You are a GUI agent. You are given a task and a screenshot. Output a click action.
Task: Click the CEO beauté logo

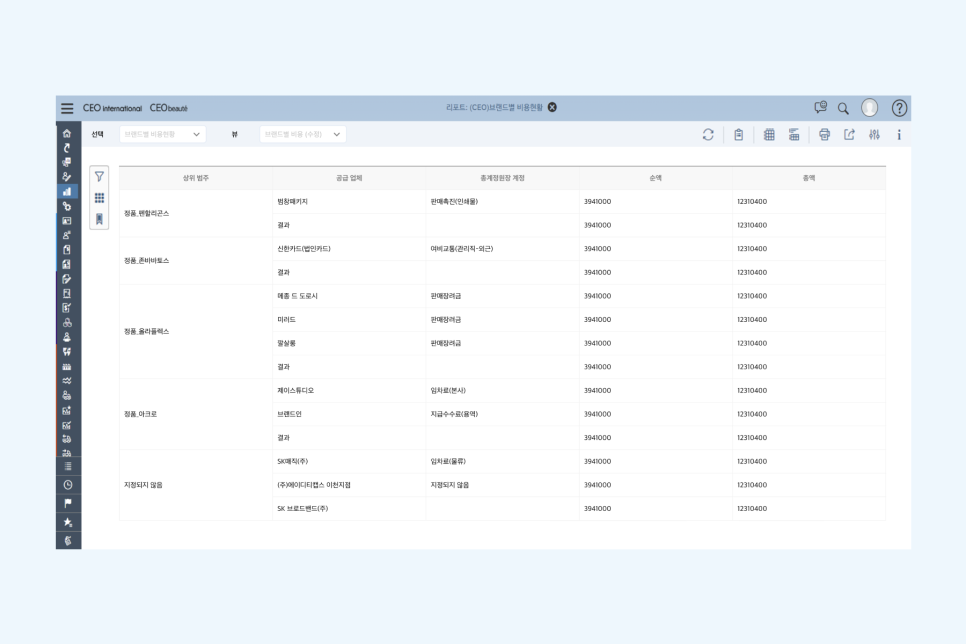tap(169, 108)
